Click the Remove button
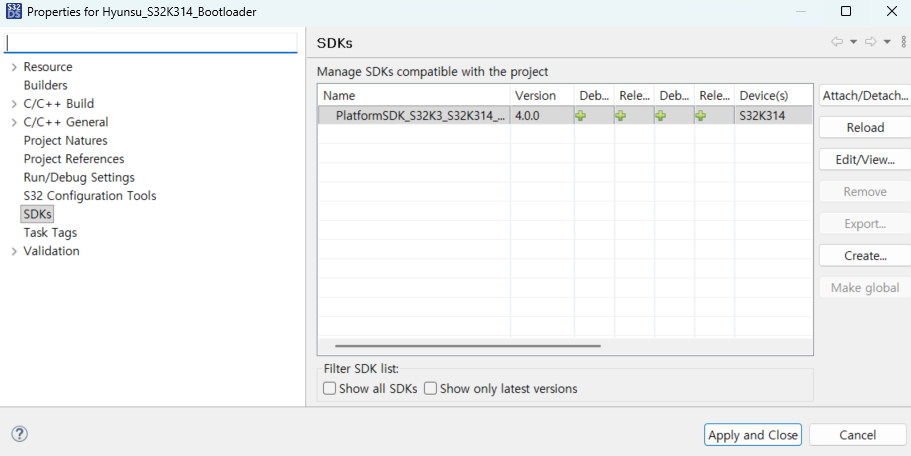 (865, 192)
